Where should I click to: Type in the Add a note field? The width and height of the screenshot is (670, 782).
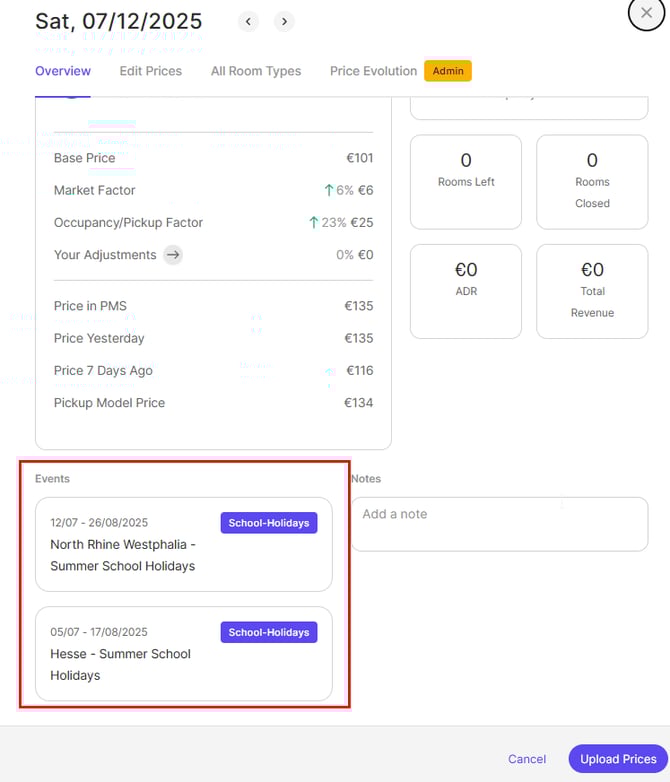point(499,524)
